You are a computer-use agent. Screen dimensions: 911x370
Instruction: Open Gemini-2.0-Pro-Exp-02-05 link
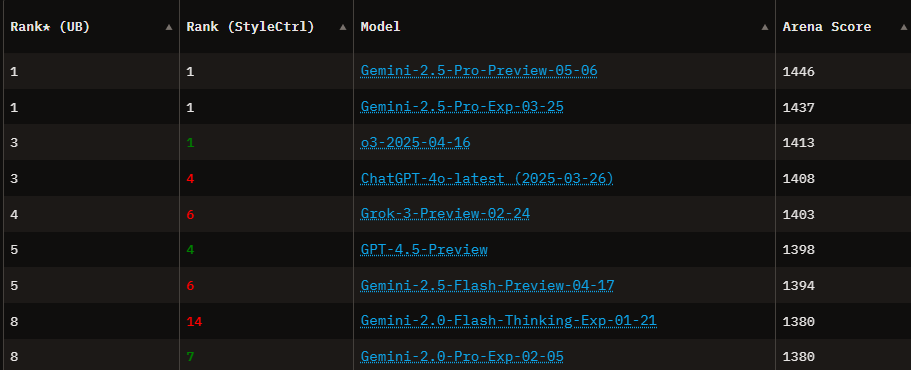462,357
